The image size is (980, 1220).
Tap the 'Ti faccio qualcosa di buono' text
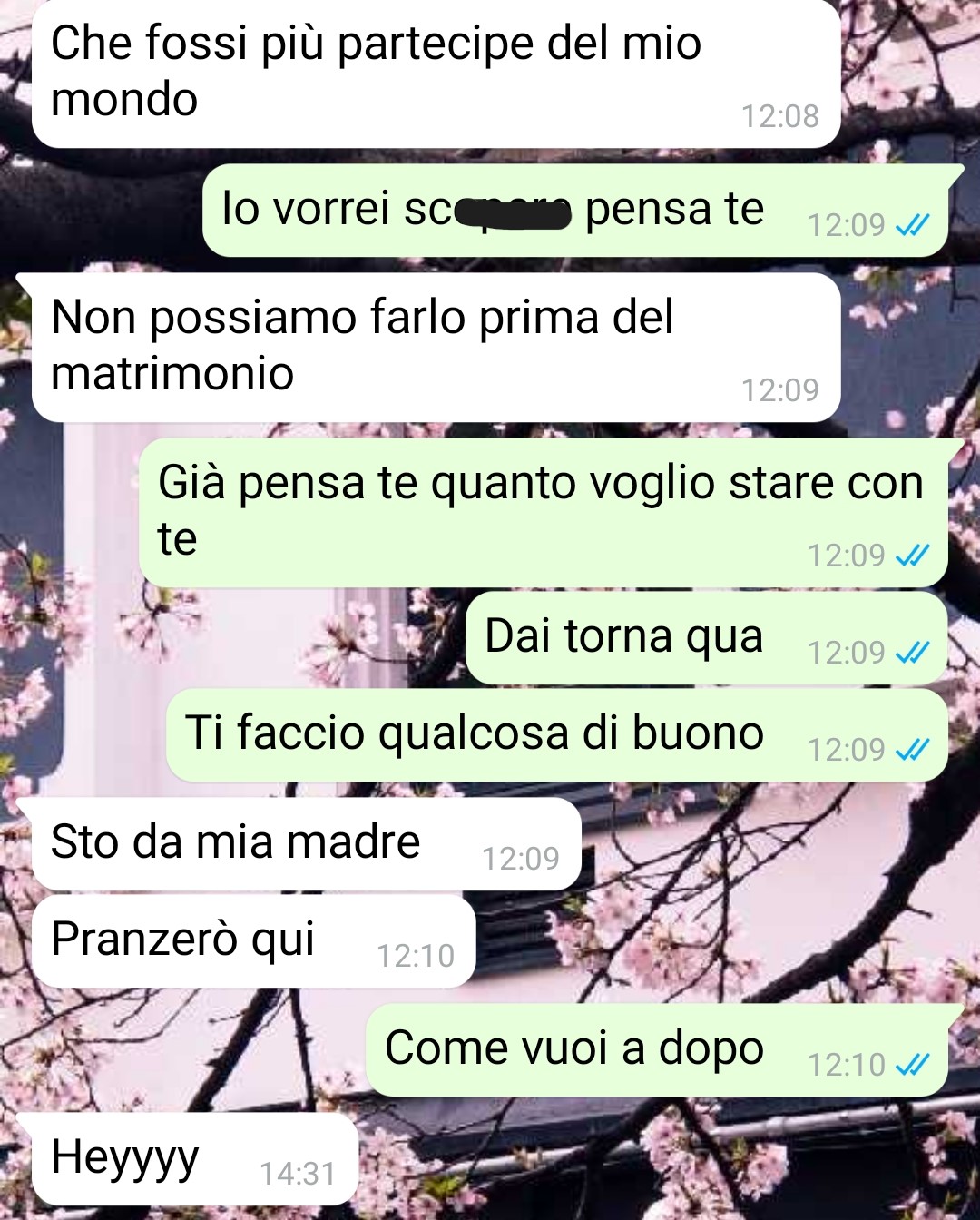pyautogui.click(x=474, y=733)
